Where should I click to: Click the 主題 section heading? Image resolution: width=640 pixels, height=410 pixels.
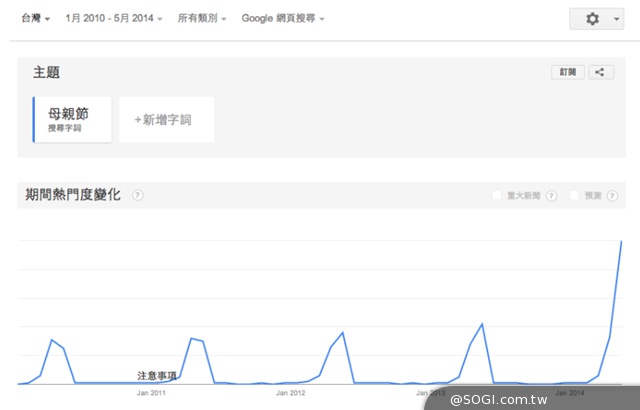click(x=47, y=73)
